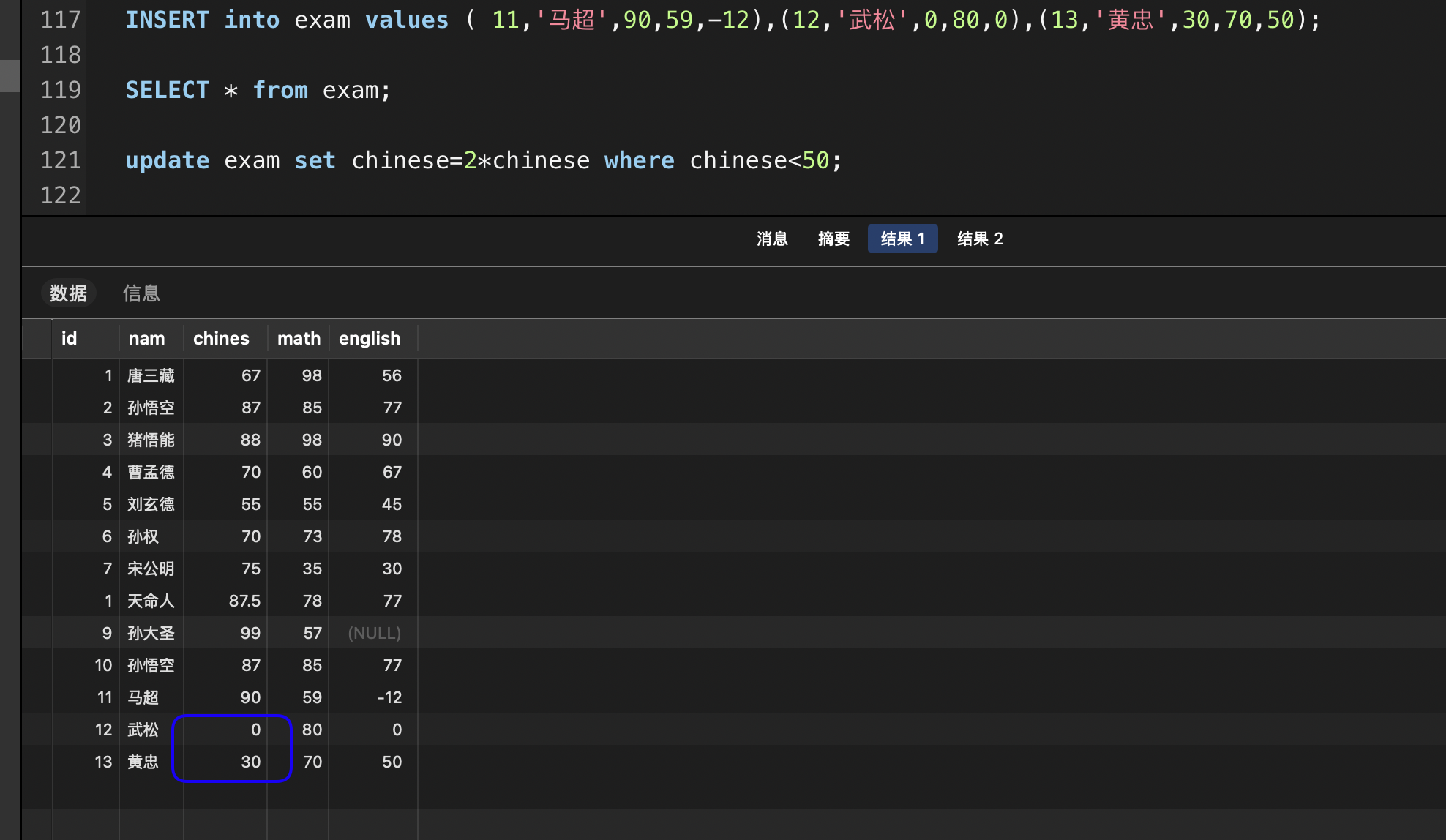Click the math column header
Viewport: 1446px width, 840px height.
point(299,338)
